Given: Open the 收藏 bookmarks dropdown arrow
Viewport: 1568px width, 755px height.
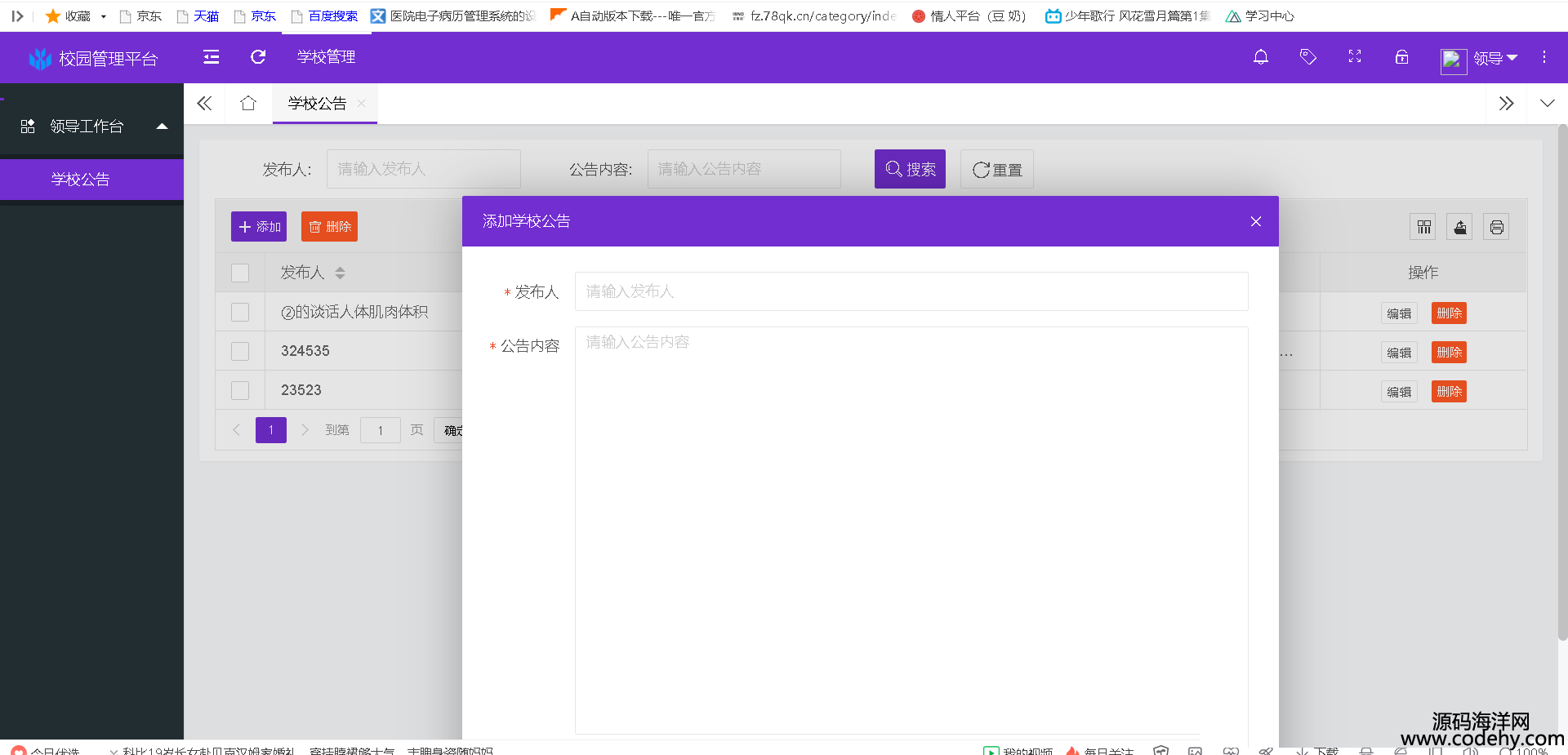Looking at the screenshot, I should (x=104, y=16).
